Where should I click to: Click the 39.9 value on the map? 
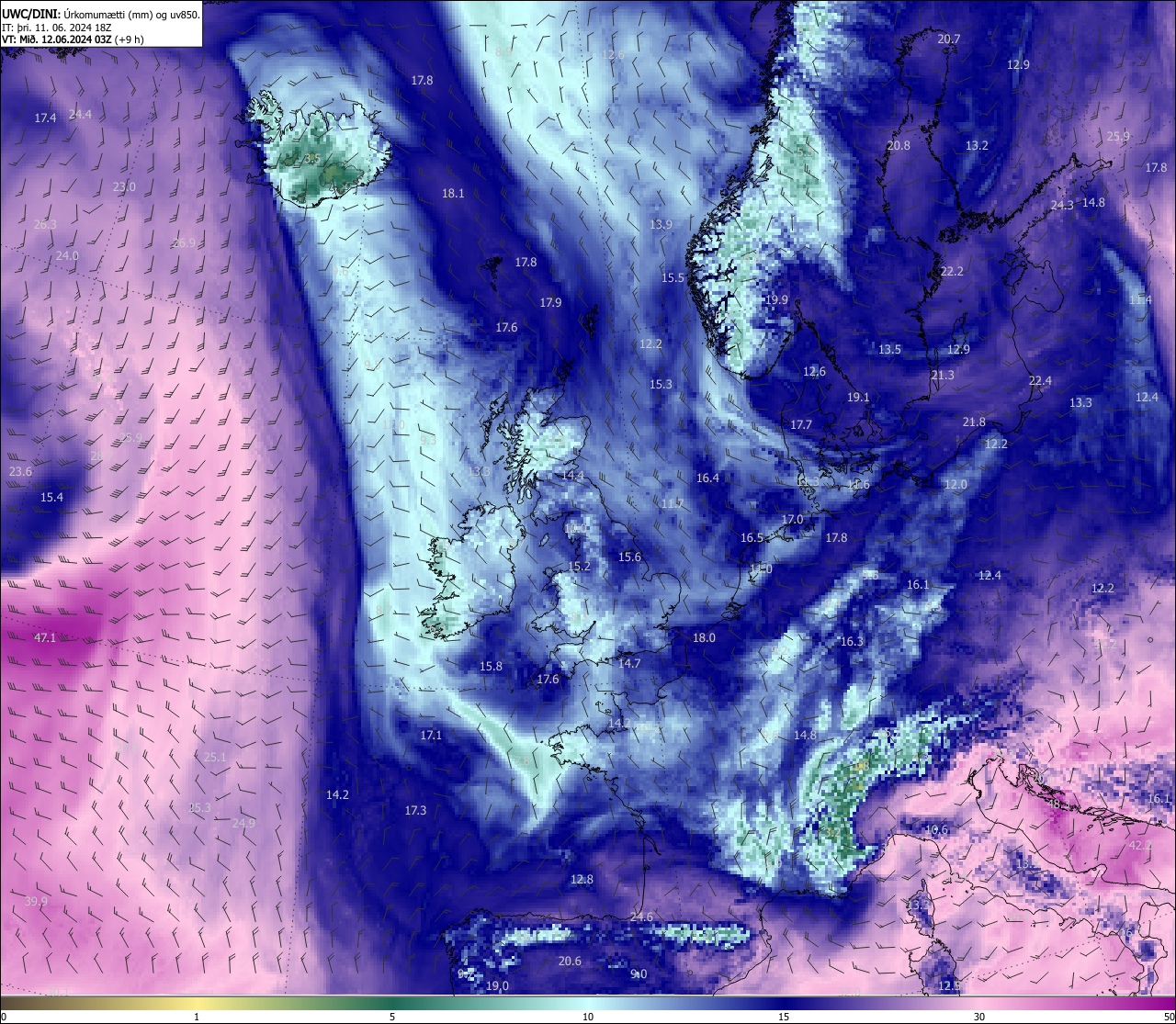36,901
